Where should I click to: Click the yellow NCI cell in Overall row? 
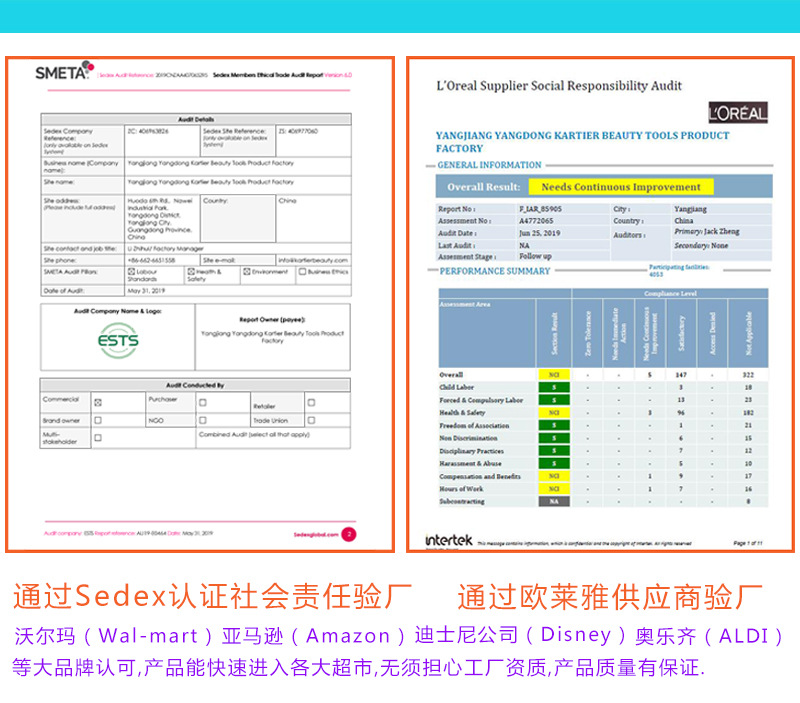click(x=554, y=374)
